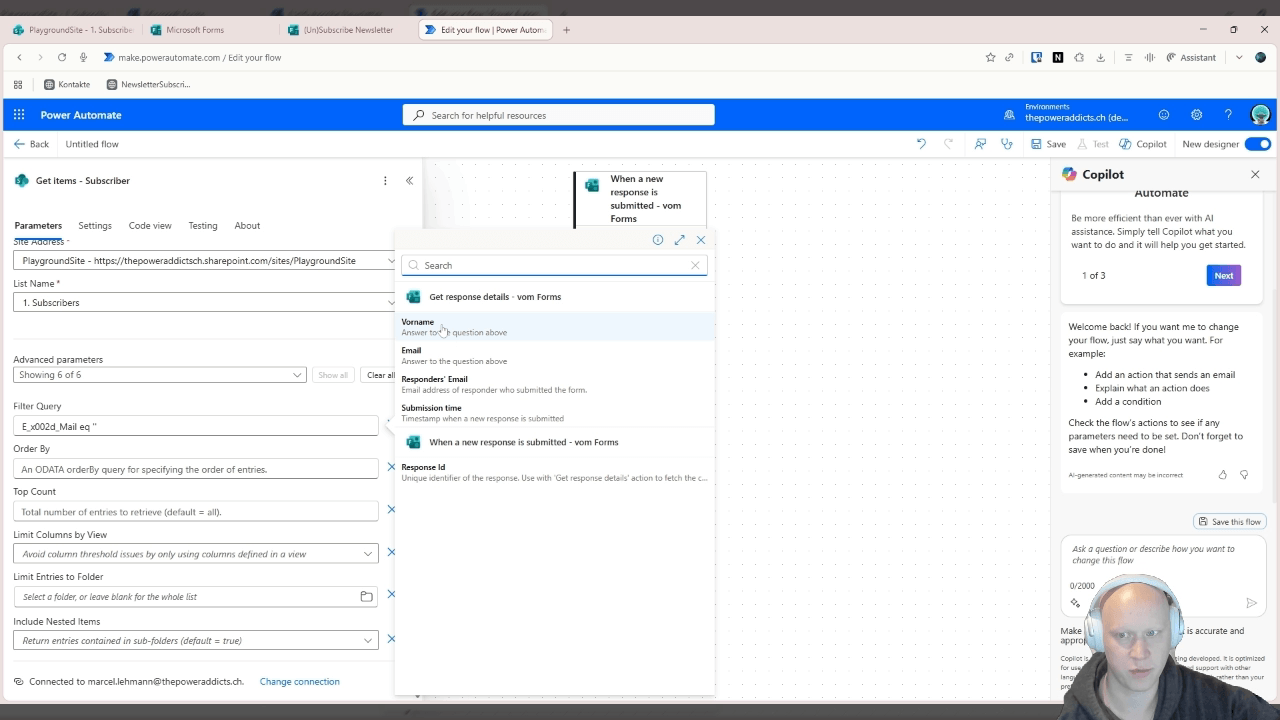Expand the List Name dropdown

(x=391, y=302)
